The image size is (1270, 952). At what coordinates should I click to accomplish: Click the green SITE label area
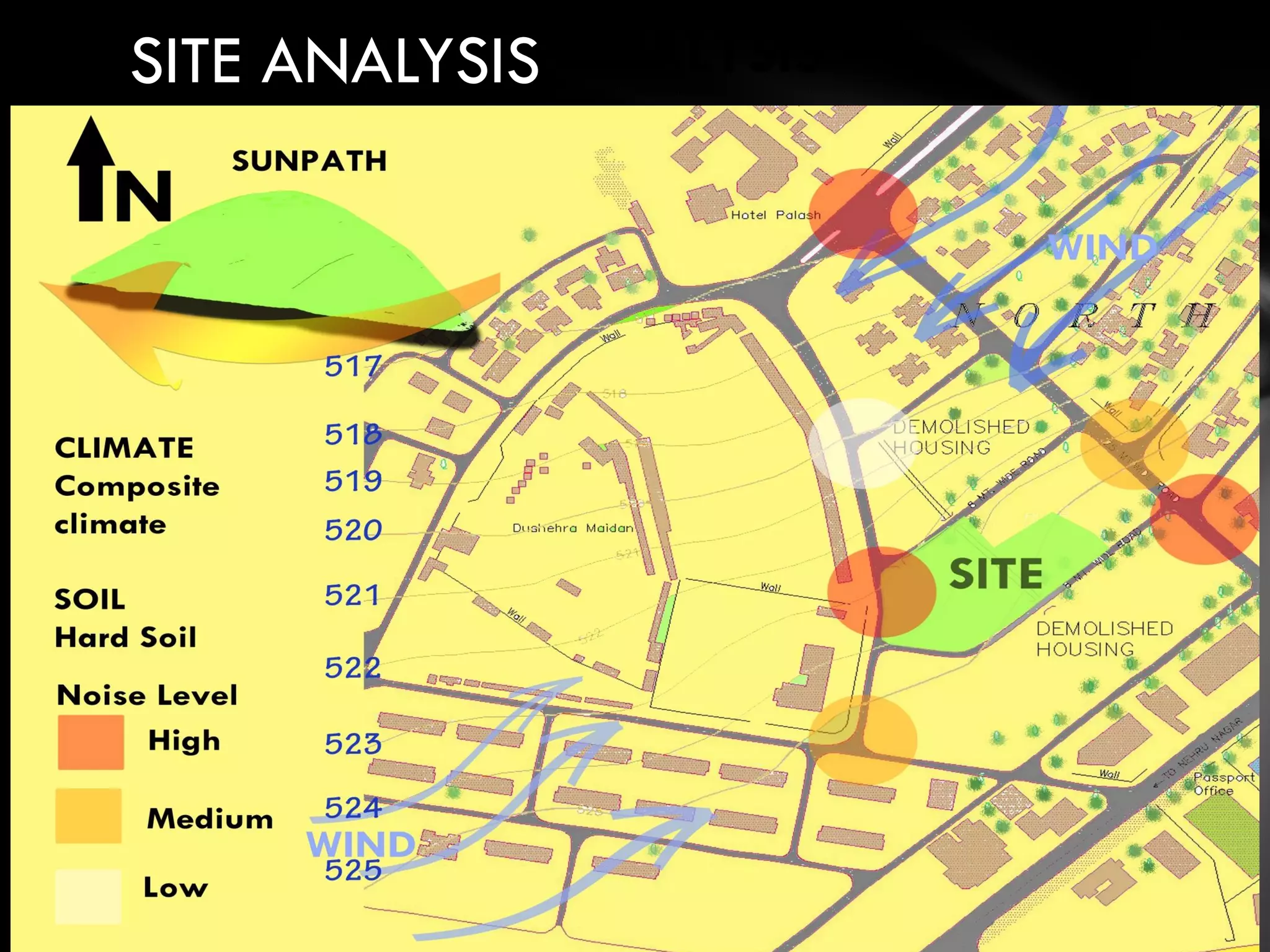[996, 574]
